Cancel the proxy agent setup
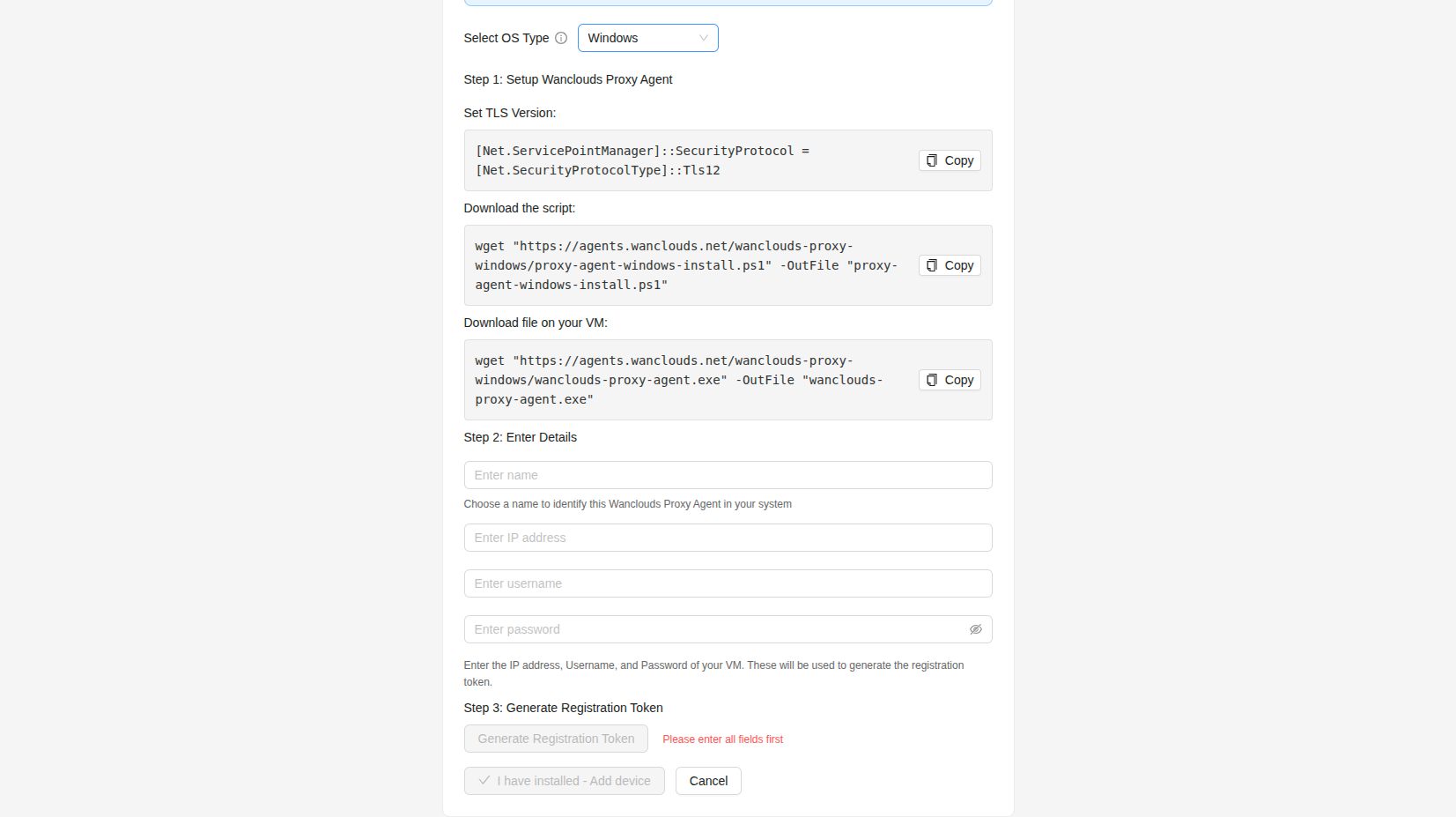The width and height of the screenshot is (1456, 817). tap(708, 781)
